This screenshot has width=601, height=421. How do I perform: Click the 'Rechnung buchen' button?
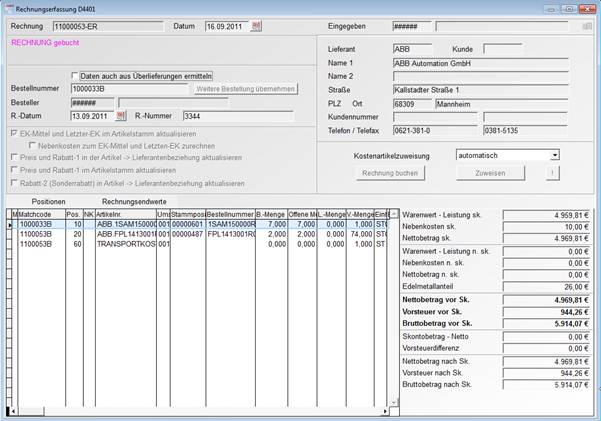(x=361, y=173)
